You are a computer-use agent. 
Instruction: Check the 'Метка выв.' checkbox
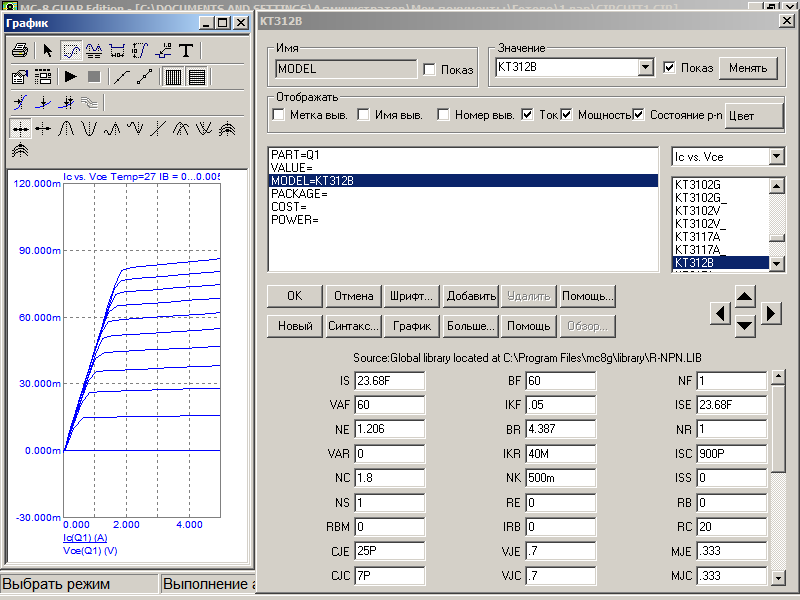point(279,115)
